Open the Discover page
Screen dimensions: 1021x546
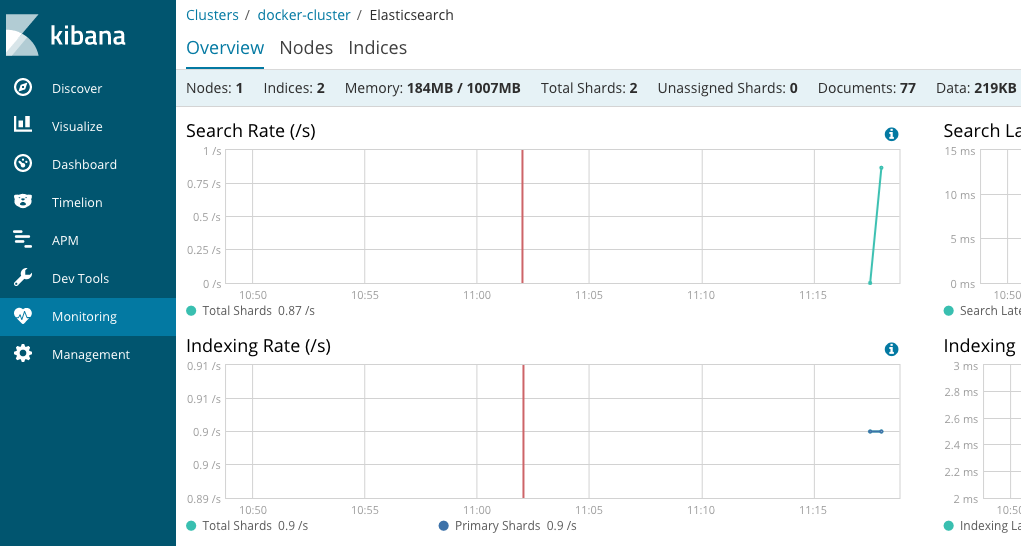(x=88, y=88)
